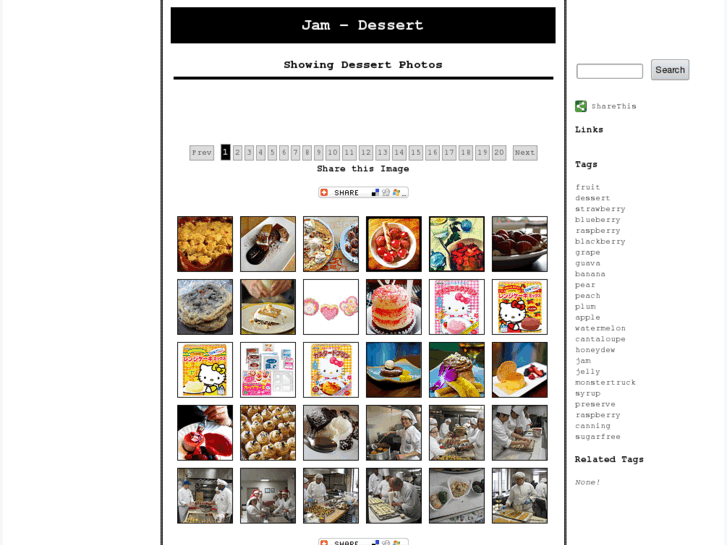
Task: Open the chocolate chip cookie stack thumbnail
Action: click(x=205, y=307)
